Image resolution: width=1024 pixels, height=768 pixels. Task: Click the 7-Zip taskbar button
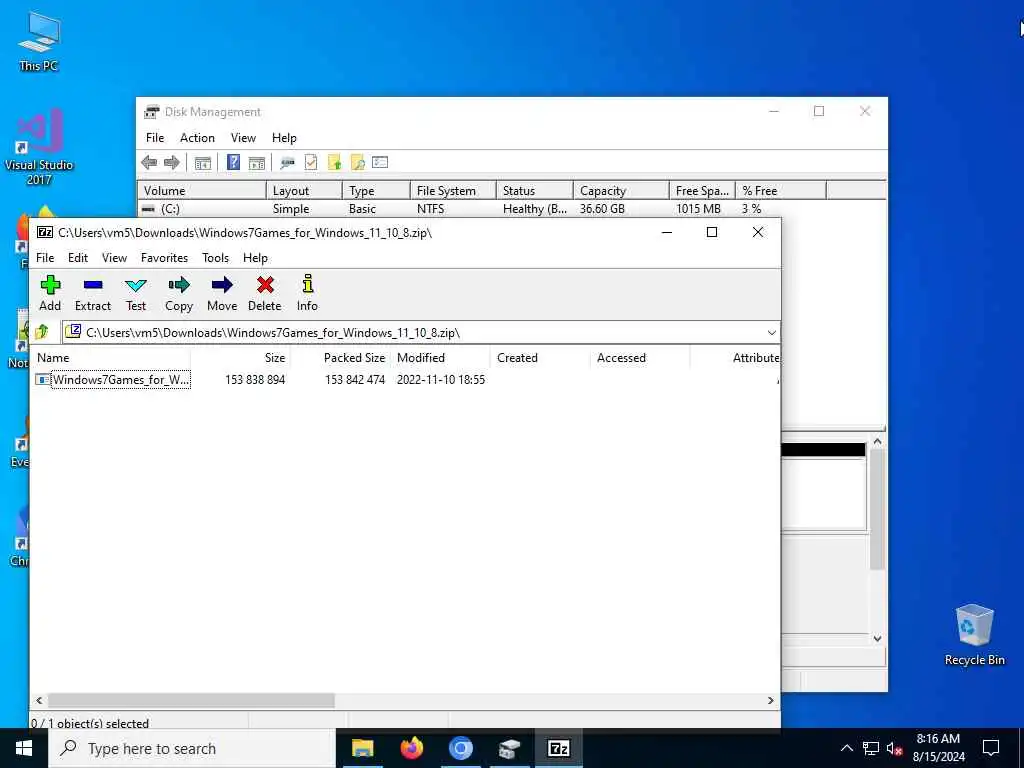(558, 748)
